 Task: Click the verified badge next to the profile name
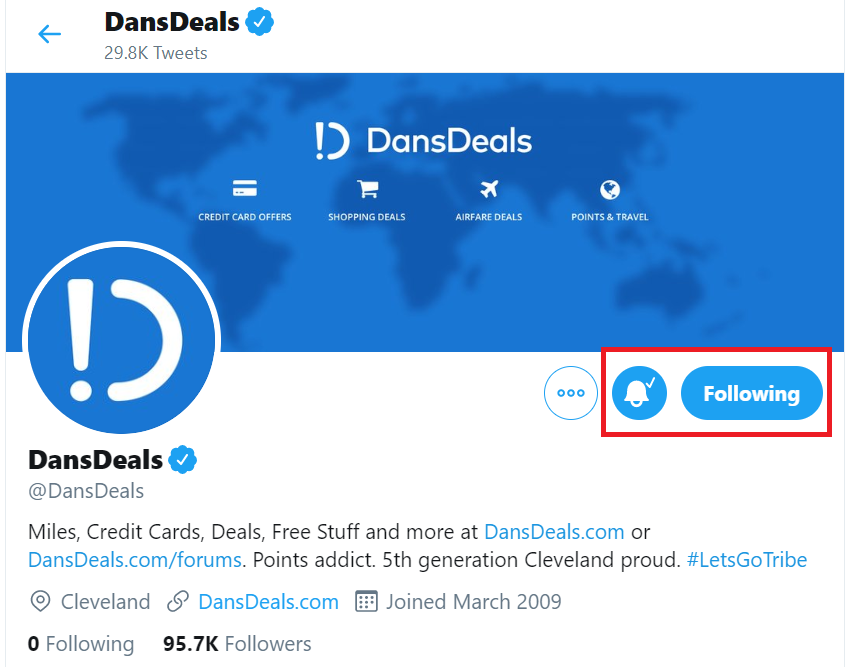tap(183, 460)
